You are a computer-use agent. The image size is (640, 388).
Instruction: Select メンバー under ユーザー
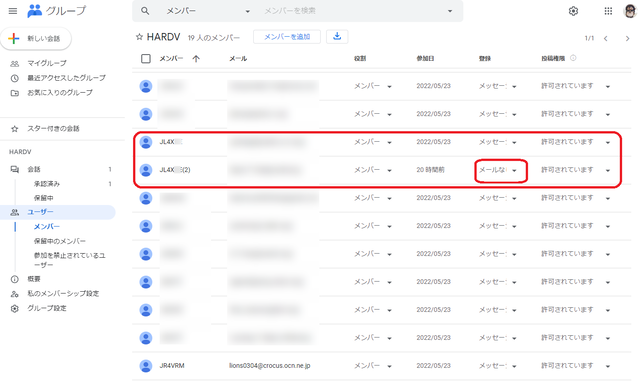pos(47,226)
